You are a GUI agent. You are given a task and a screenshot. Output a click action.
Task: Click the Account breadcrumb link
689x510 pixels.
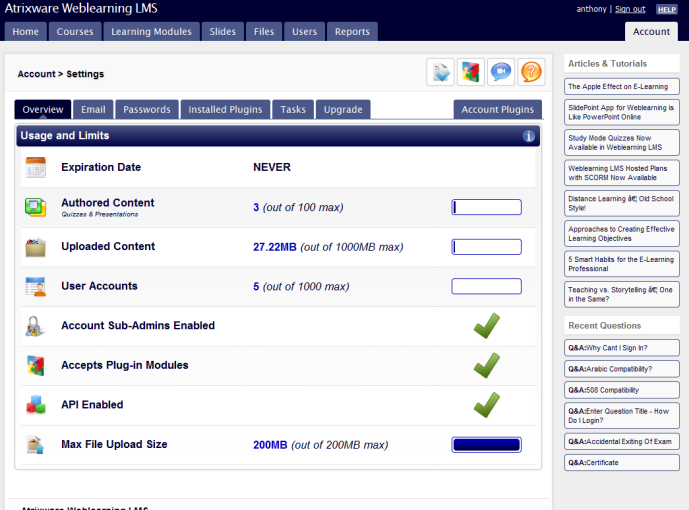[36, 74]
